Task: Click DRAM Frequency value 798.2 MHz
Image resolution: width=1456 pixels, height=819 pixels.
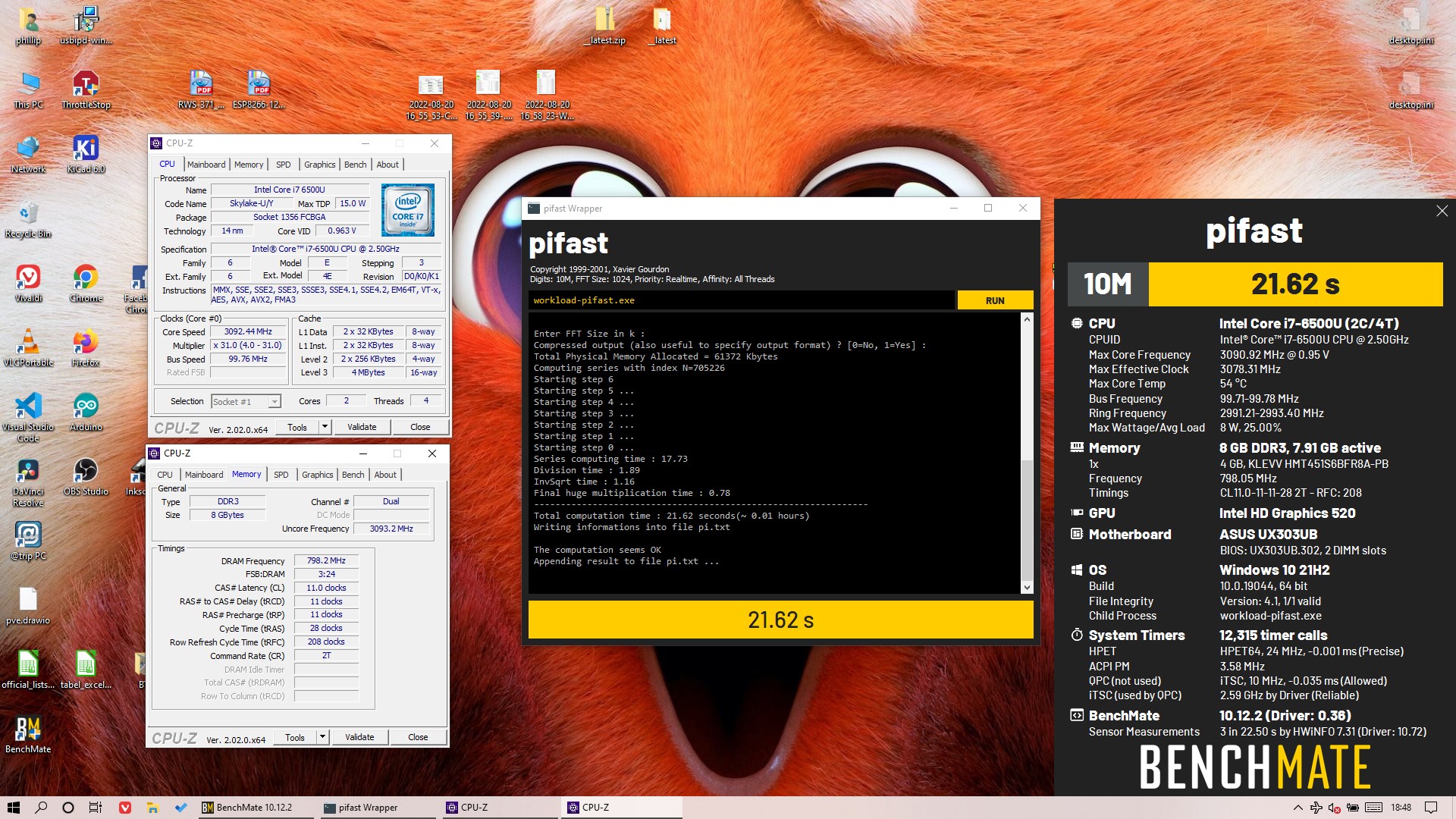Action: 326,560
